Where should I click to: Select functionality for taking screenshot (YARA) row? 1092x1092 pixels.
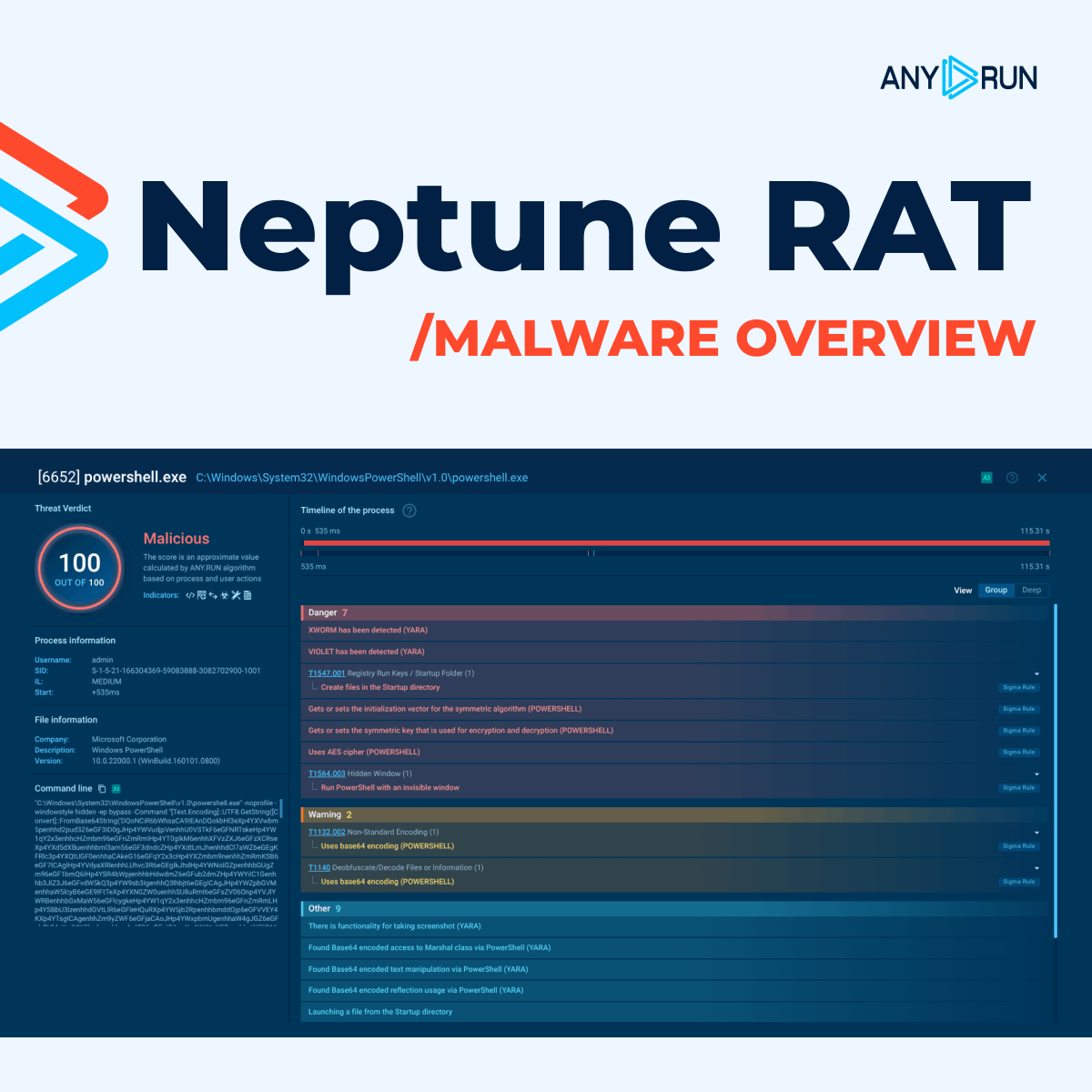pyautogui.click(x=676, y=926)
